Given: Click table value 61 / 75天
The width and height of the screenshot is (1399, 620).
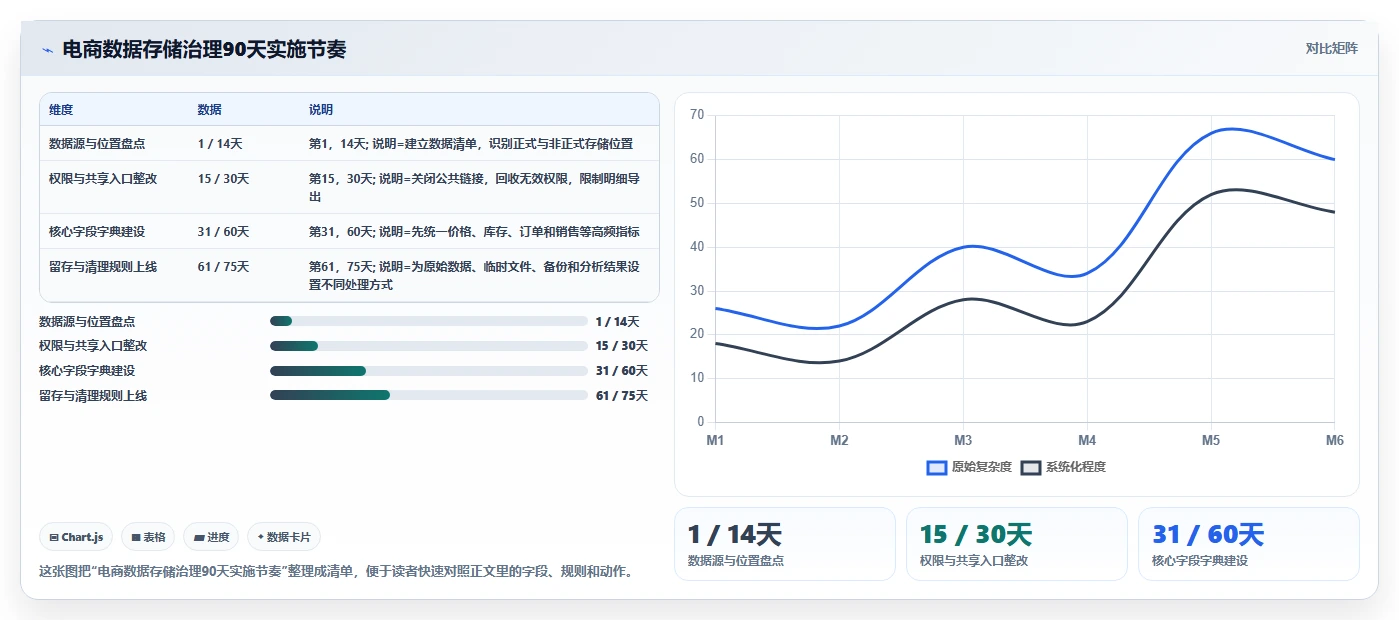Looking at the screenshot, I should (x=223, y=266).
